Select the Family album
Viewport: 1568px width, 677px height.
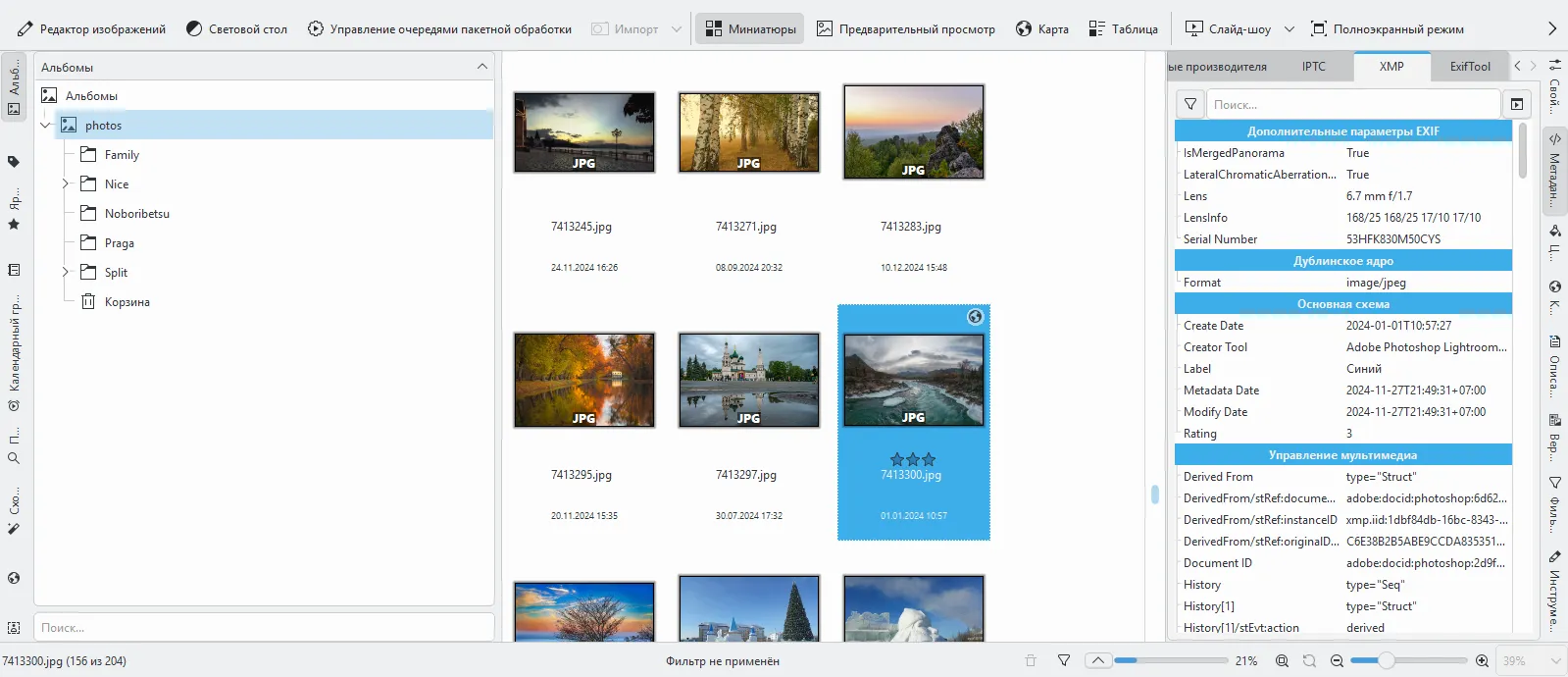click(x=122, y=155)
